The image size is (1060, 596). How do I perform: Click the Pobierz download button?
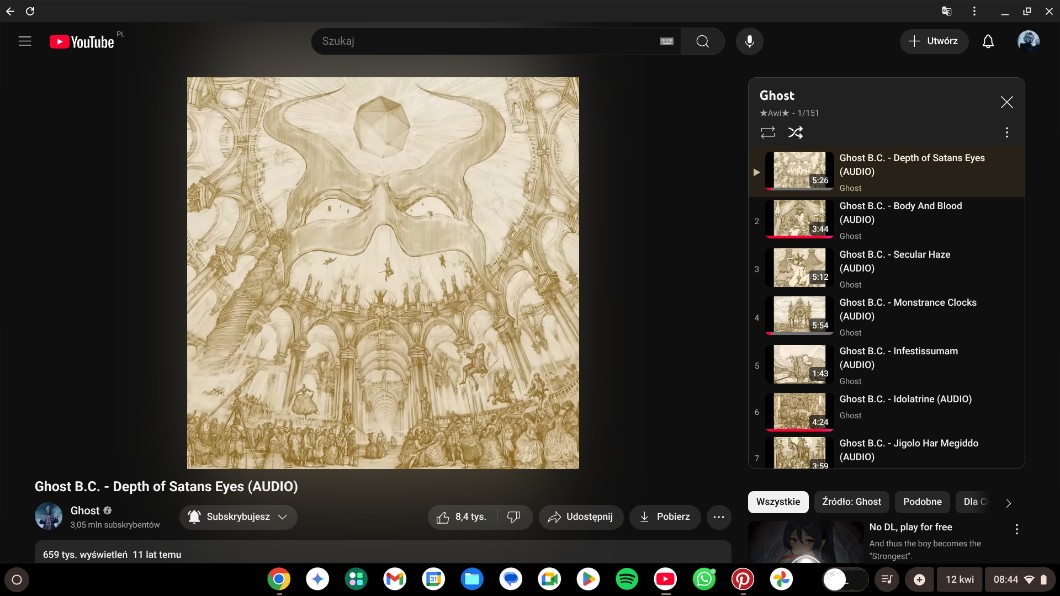coord(664,517)
